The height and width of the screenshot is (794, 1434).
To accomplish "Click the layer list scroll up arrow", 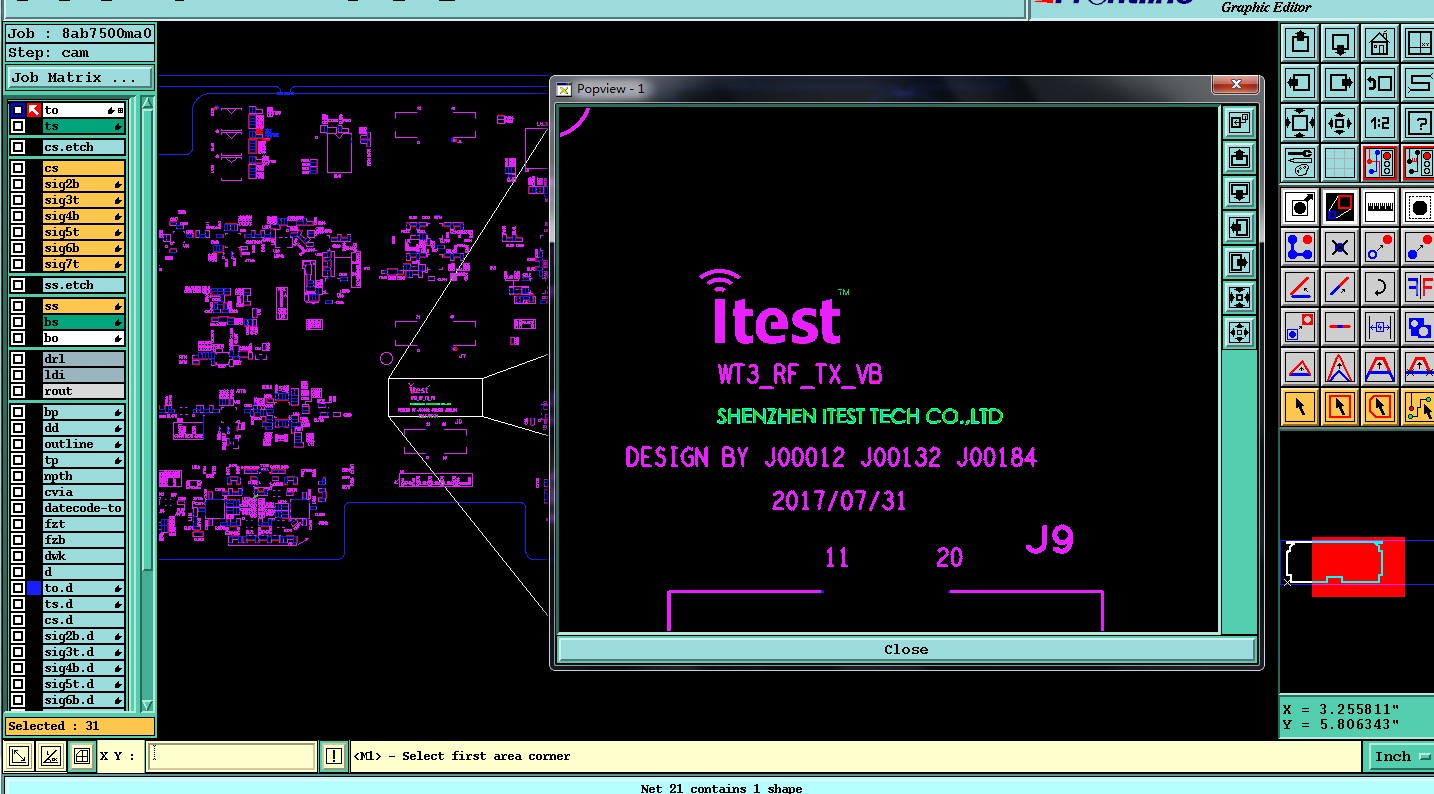I will pos(148,103).
